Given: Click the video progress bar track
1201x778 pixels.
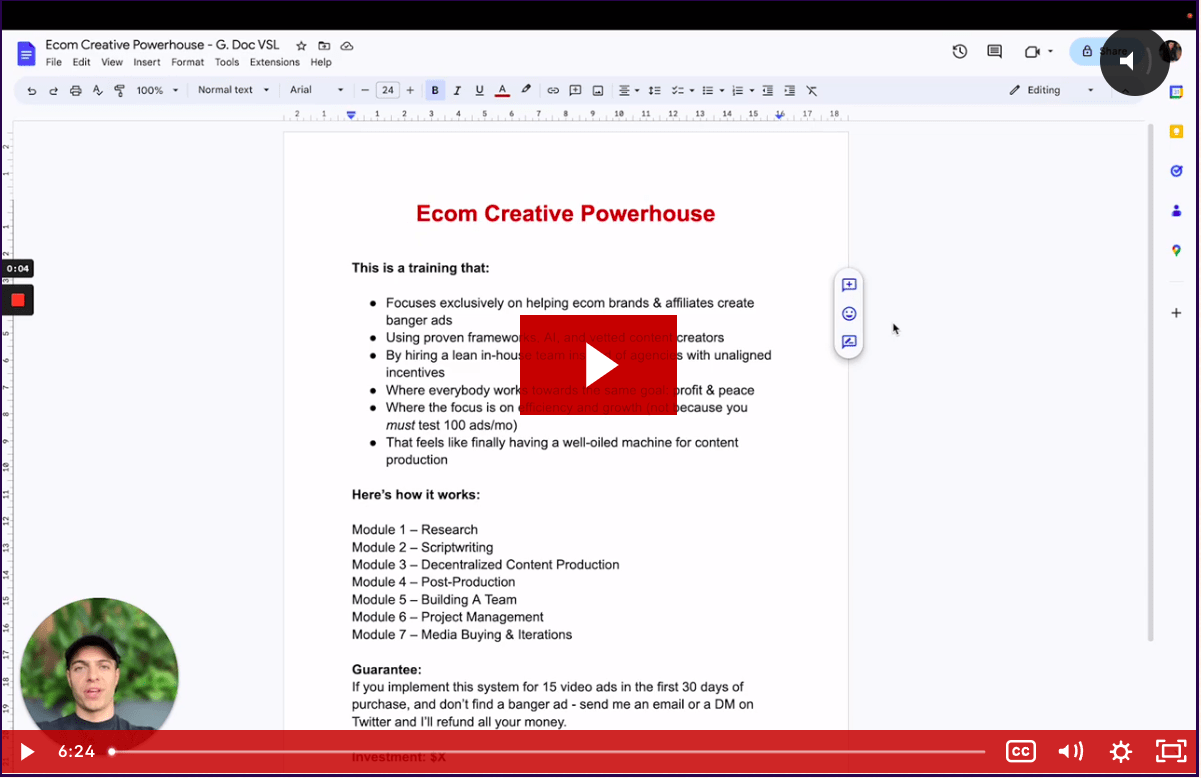Looking at the screenshot, I should 548,751.
